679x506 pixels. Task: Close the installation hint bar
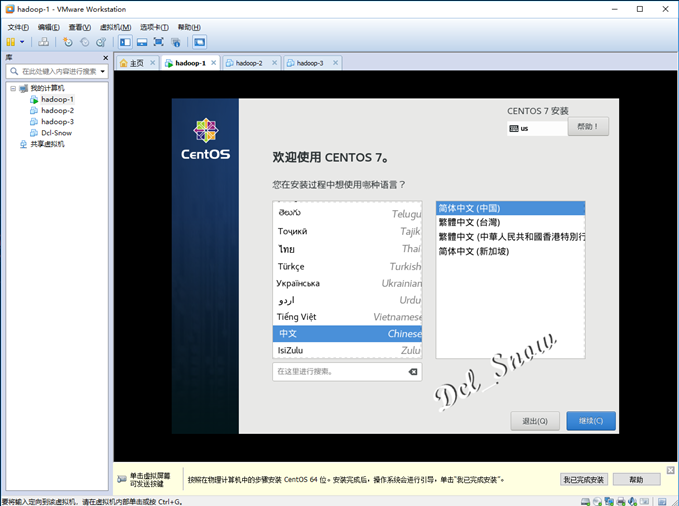(670, 470)
